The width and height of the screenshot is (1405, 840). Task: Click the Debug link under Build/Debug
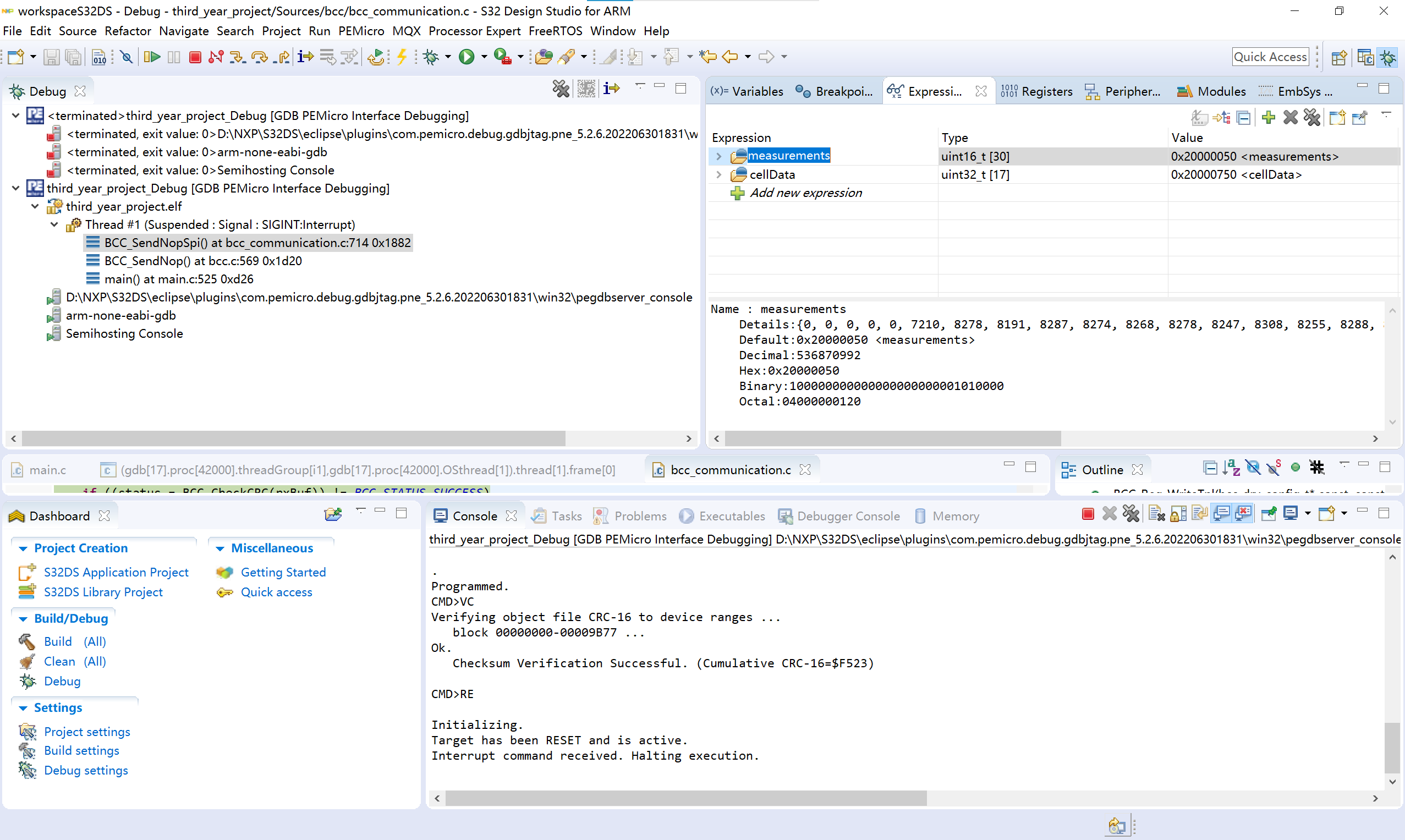62,681
